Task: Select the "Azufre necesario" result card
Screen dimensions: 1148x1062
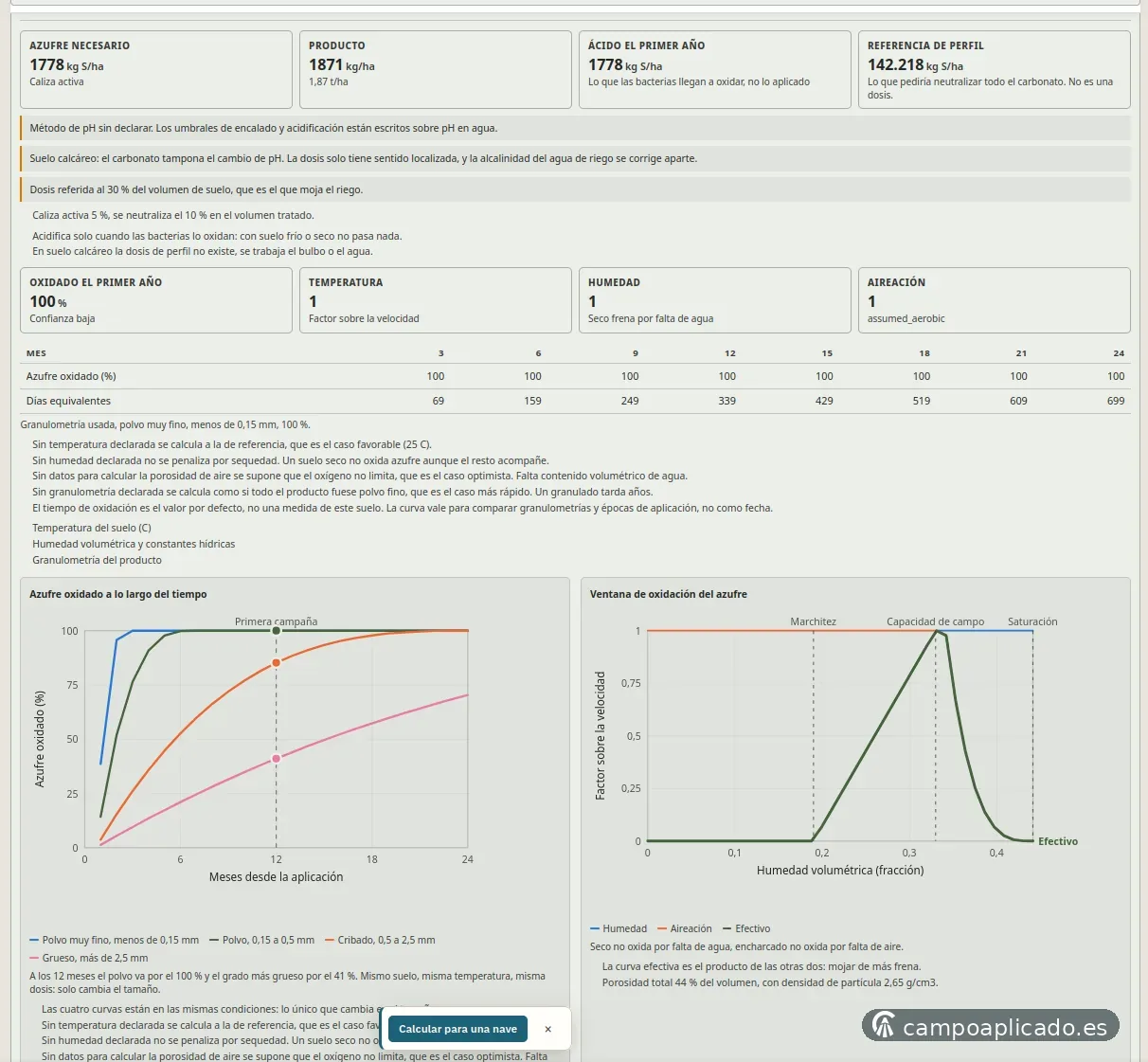Action: tap(156, 69)
